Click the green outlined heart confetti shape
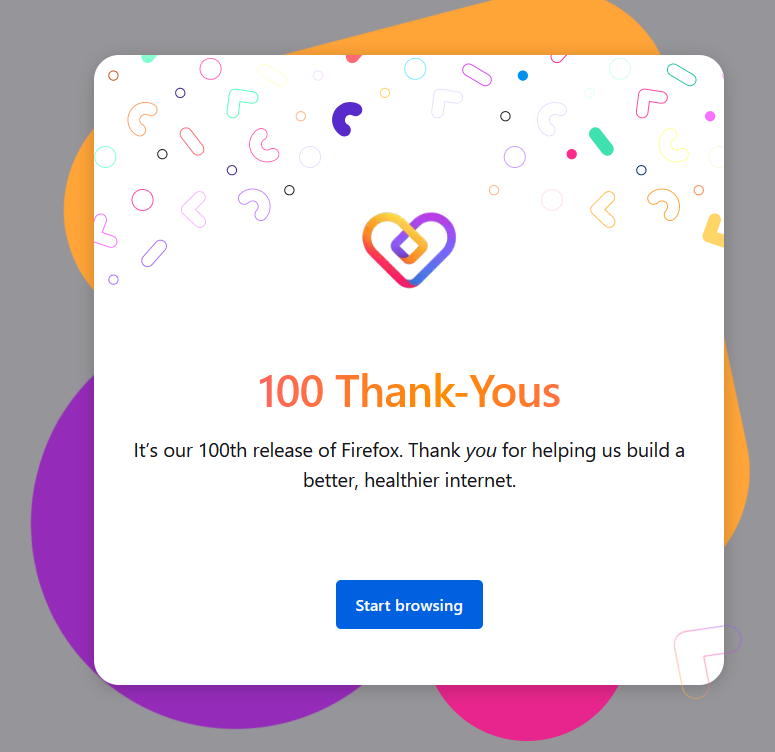 click(241, 102)
